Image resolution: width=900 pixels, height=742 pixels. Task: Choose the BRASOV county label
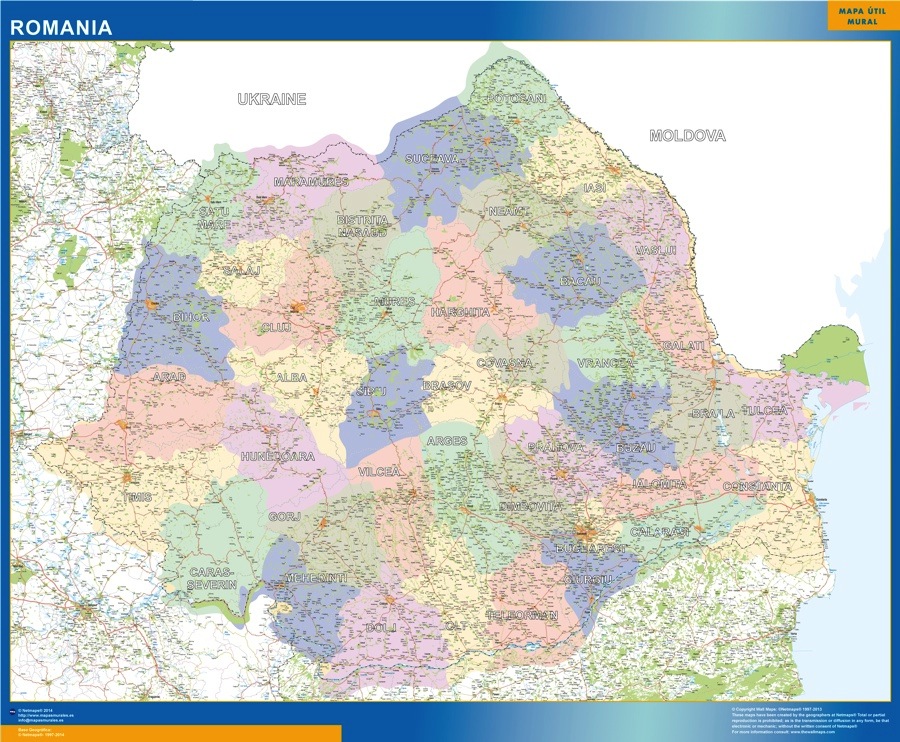point(447,386)
